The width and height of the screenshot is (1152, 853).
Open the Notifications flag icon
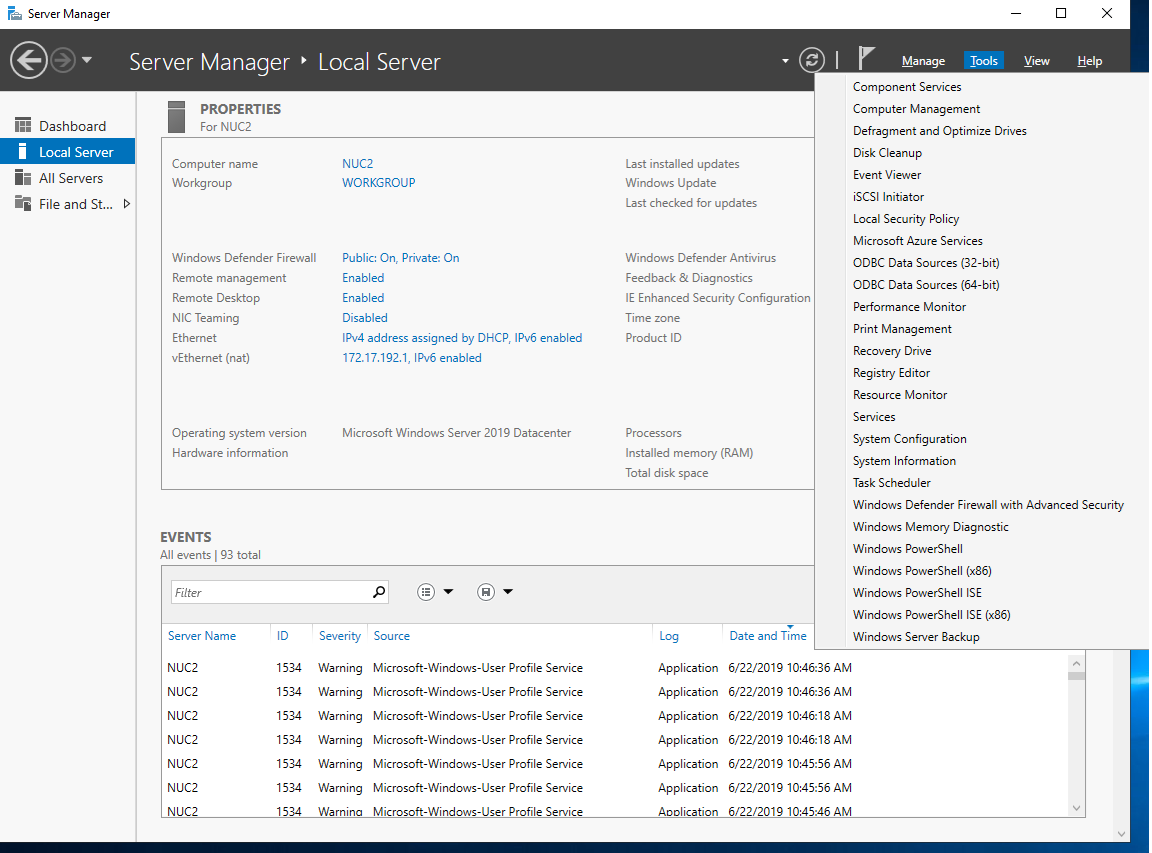(866, 58)
